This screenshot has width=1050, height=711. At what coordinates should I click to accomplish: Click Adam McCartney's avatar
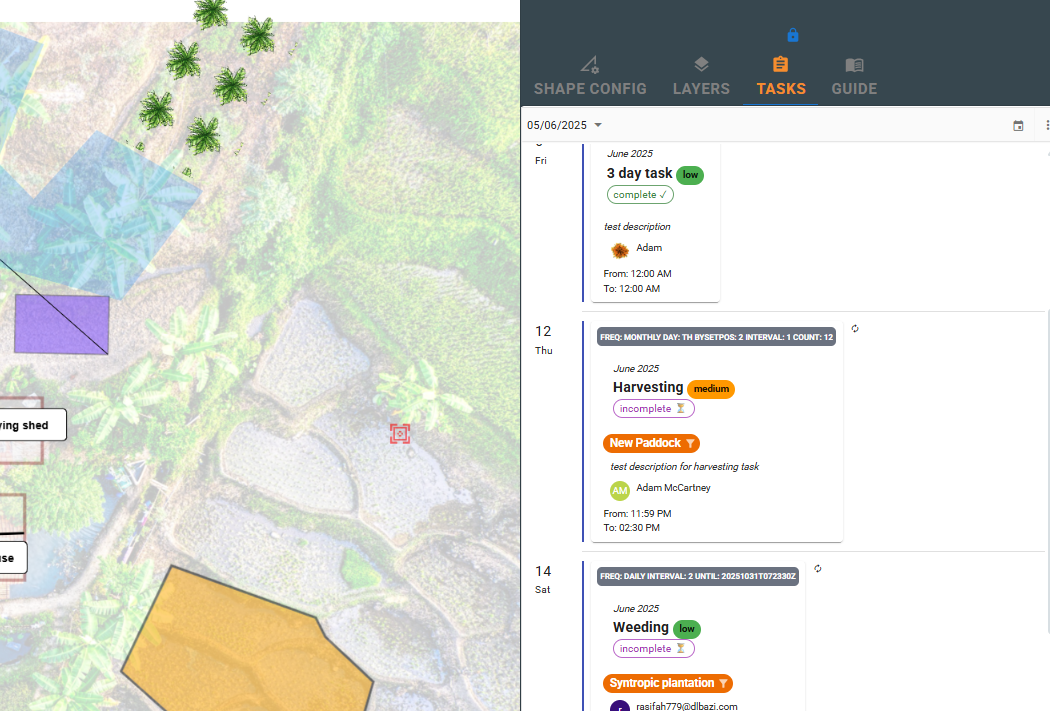pos(619,490)
